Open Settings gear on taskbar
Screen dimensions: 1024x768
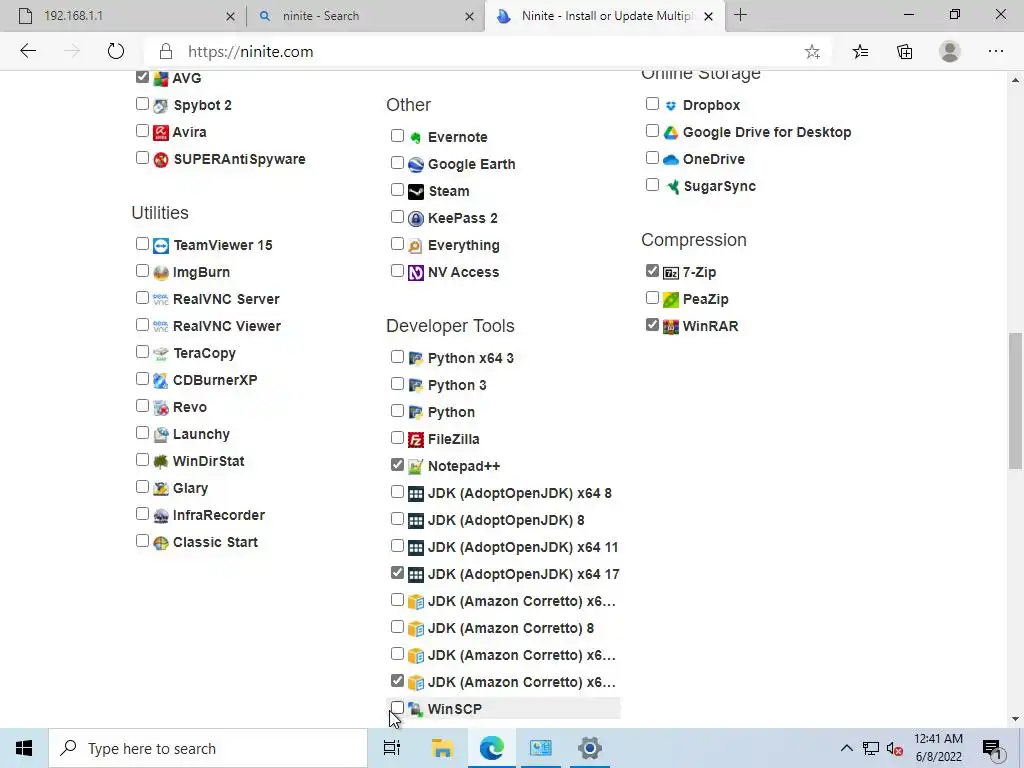pos(590,748)
